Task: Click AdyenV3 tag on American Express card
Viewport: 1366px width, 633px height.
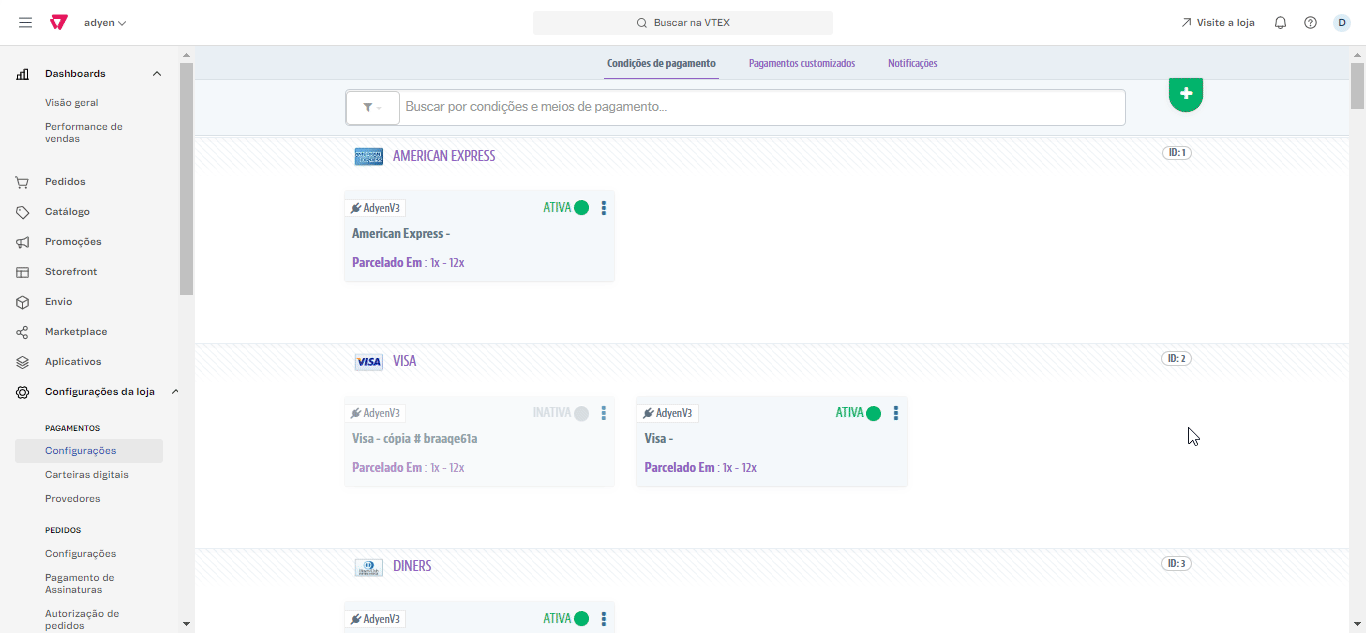Action: point(376,208)
